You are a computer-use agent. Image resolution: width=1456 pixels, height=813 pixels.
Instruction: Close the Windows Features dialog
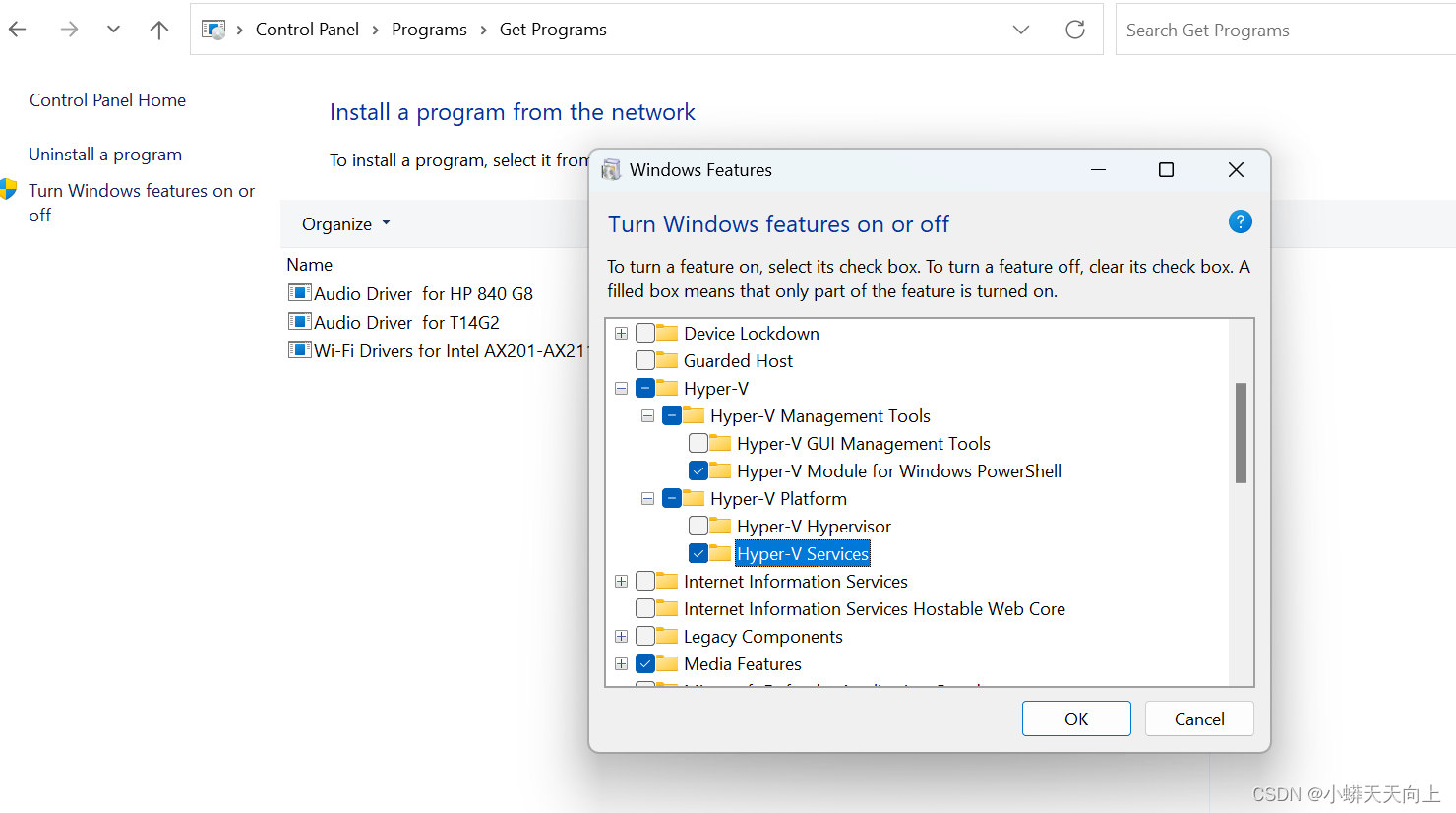pyautogui.click(x=1237, y=170)
